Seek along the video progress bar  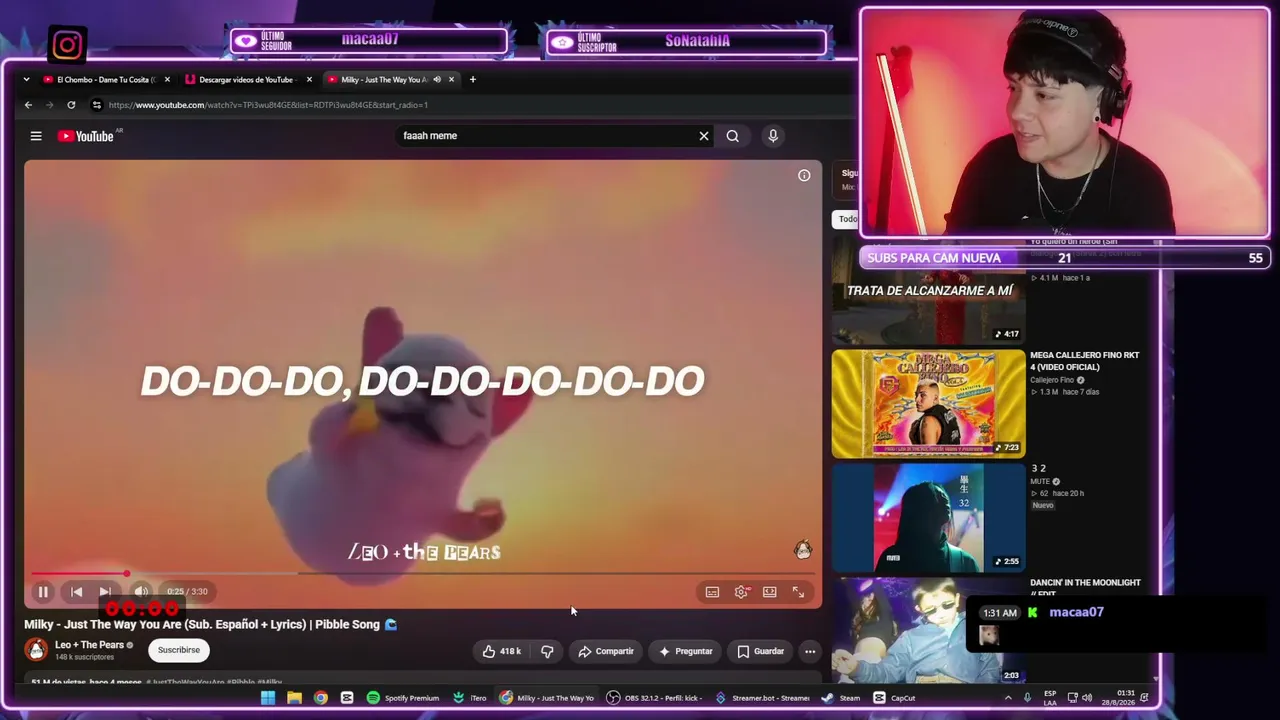pos(423,574)
